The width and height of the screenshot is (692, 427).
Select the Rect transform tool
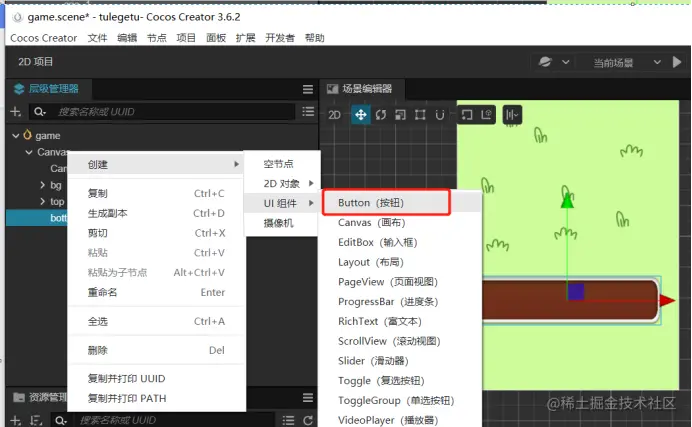tap(420, 115)
